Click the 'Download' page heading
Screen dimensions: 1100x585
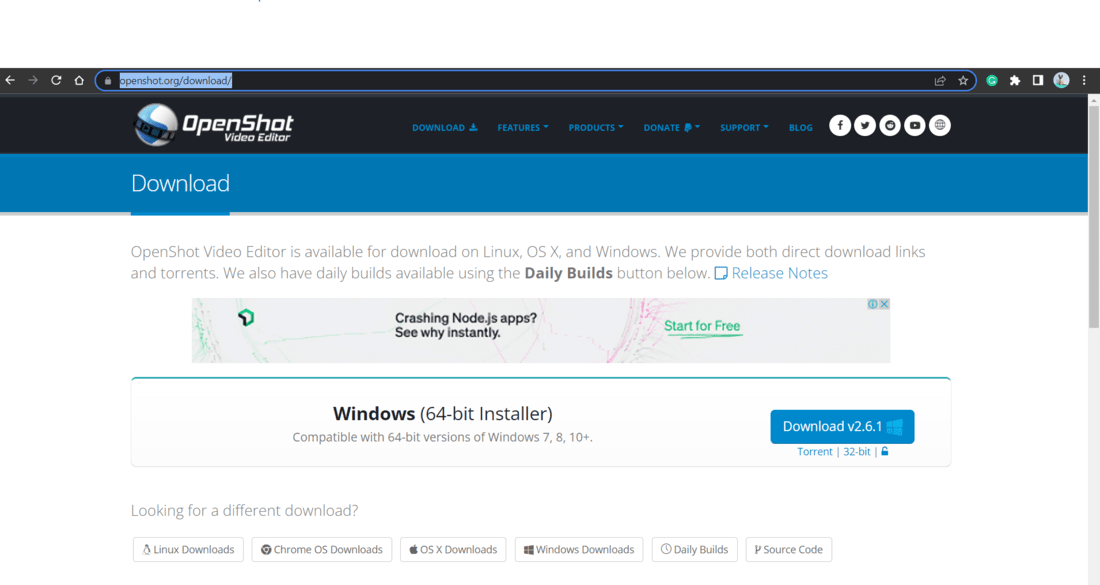180,183
